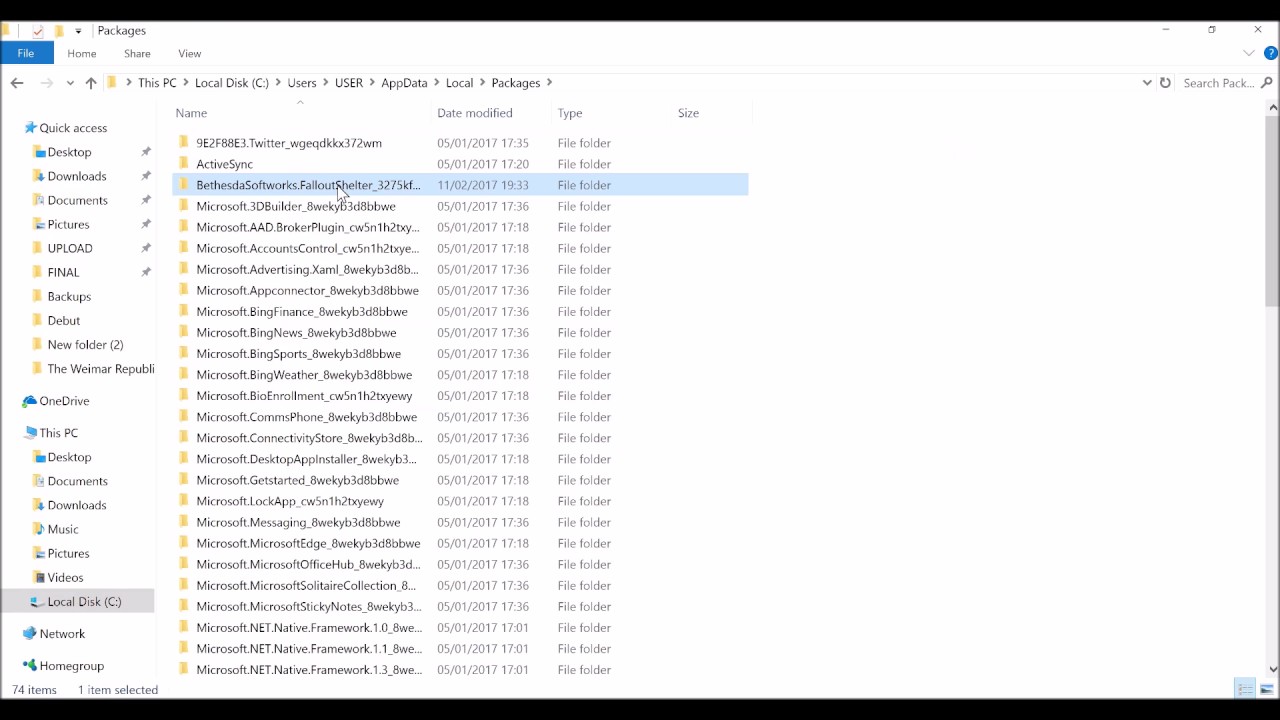The image size is (1280, 720).
Task: Select This PC tree node
Action: 58,433
